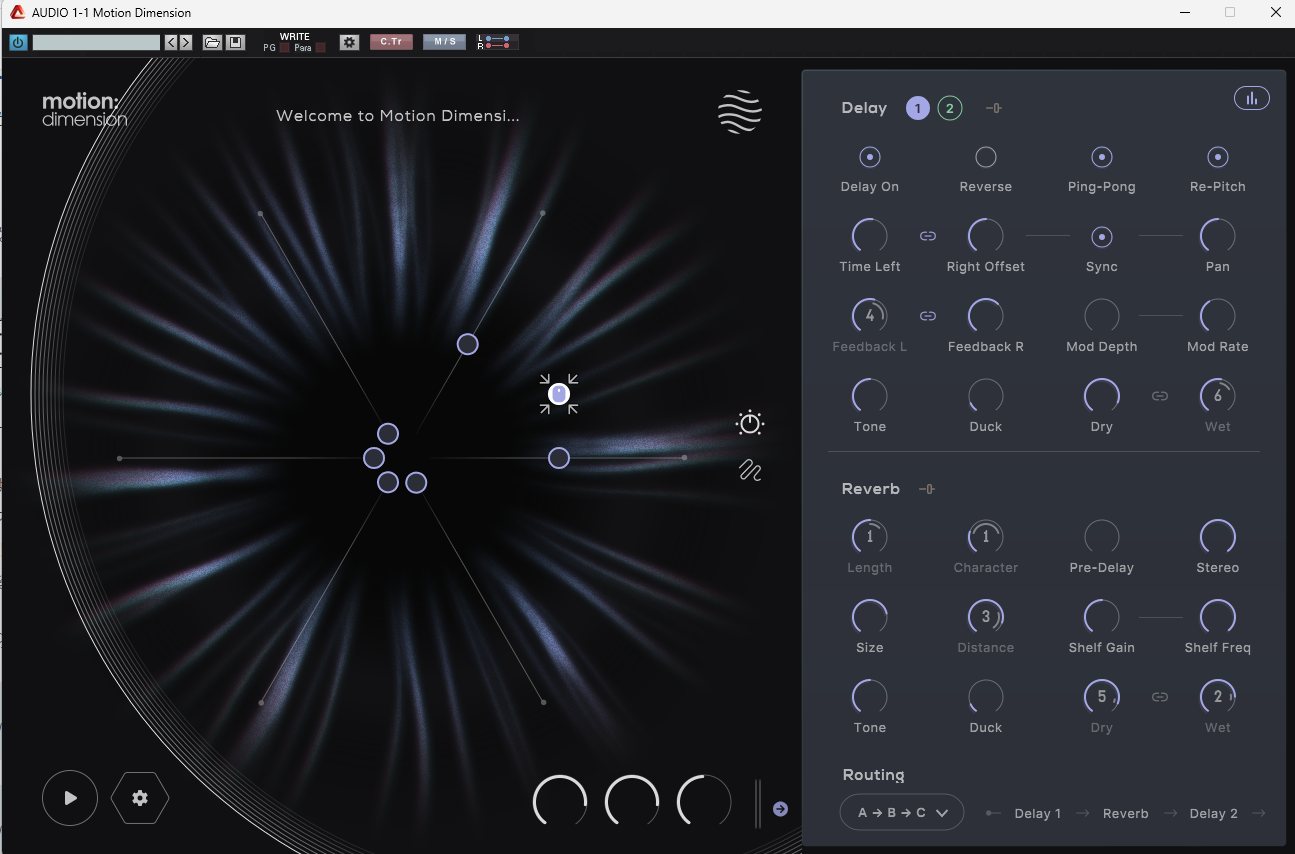Click the delay Pan knob
This screenshot has height=854, width=1295.
(x=1218, y=236)
